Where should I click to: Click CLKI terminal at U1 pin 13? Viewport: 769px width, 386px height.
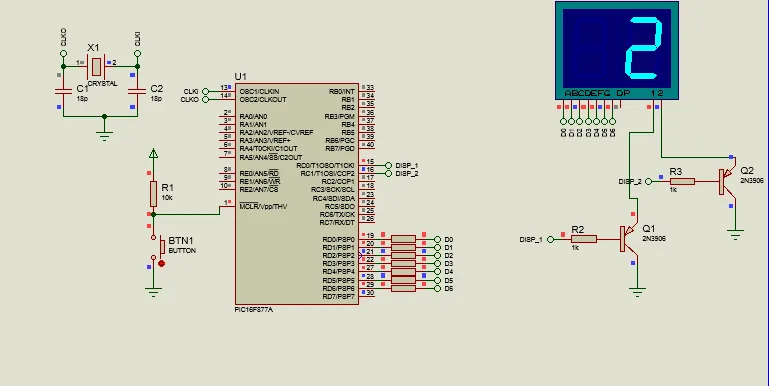[205, 91]
